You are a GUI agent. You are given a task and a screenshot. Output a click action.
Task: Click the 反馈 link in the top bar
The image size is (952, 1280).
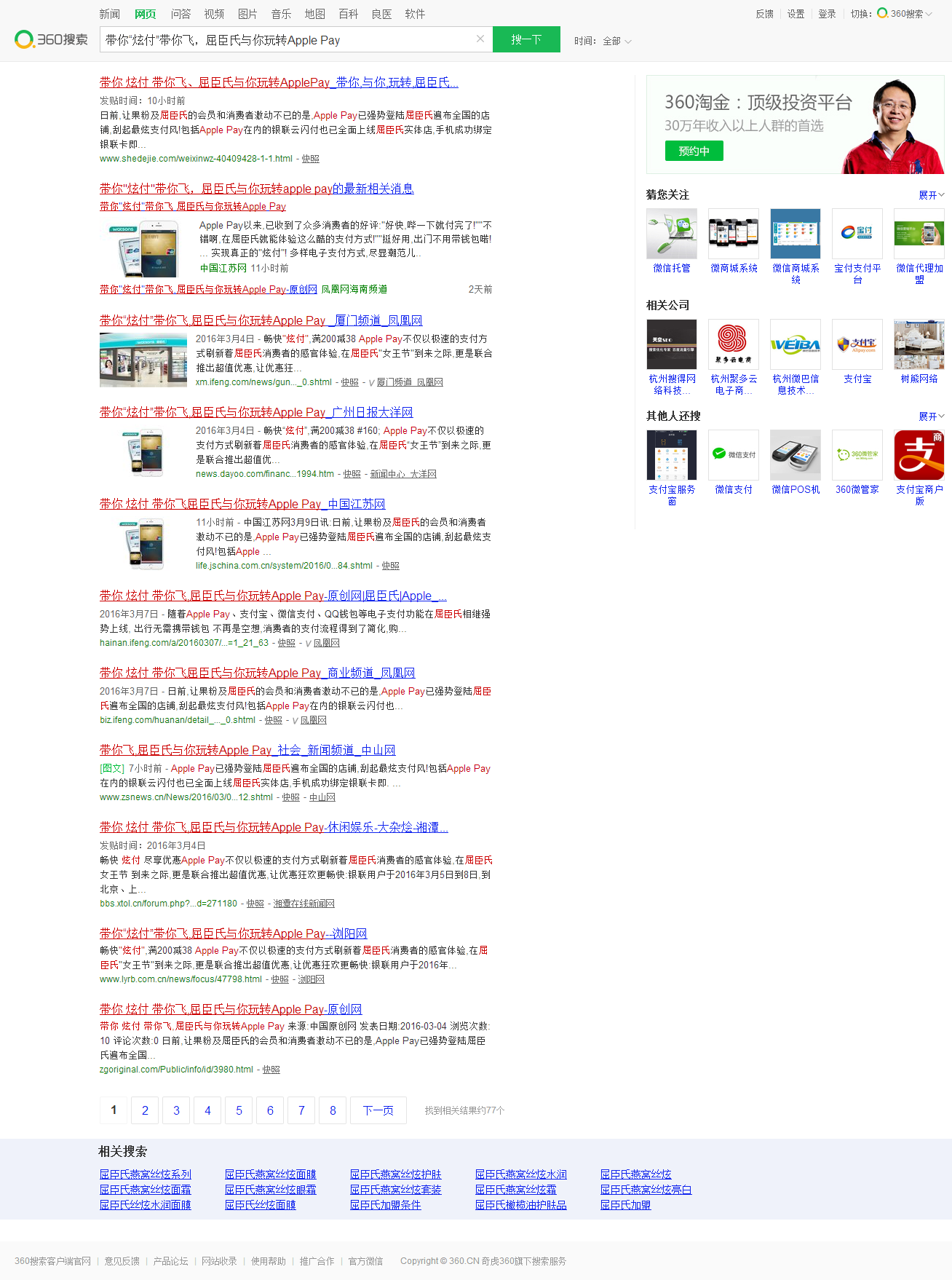764,14
